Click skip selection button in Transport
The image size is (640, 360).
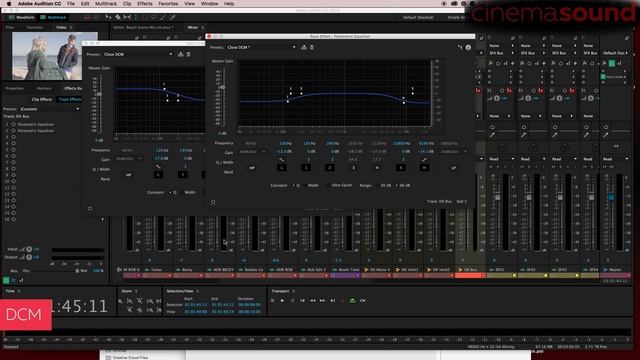pos(362,301)
